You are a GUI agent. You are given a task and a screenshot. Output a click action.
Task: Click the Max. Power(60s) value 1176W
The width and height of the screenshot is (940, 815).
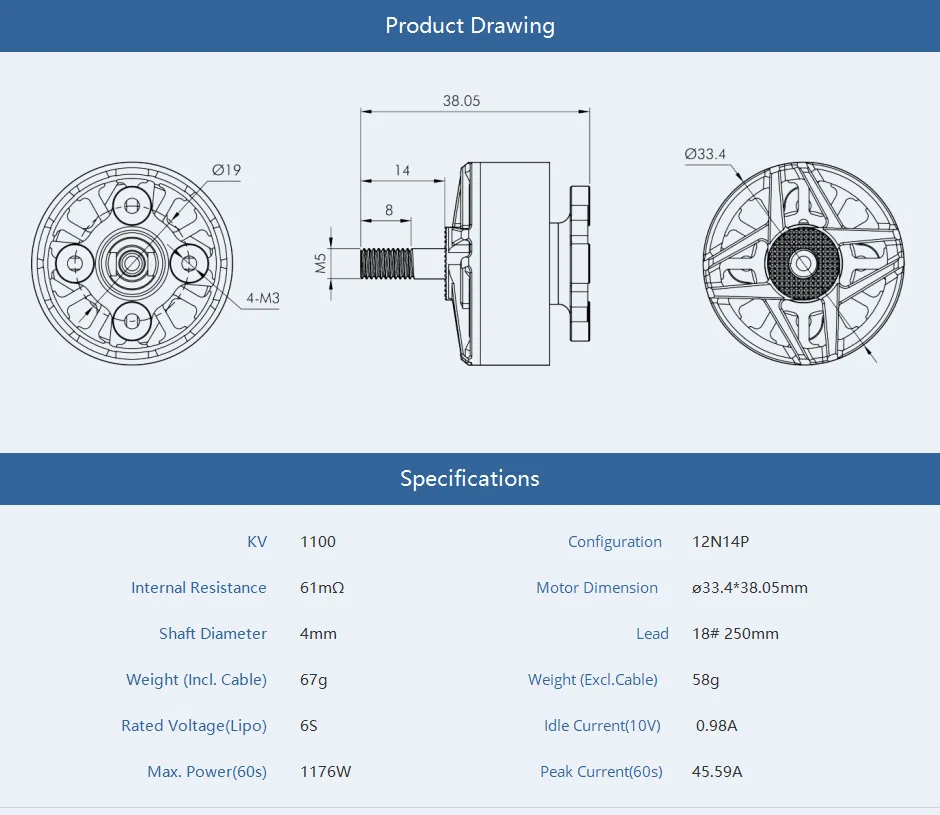click(326, 772)
